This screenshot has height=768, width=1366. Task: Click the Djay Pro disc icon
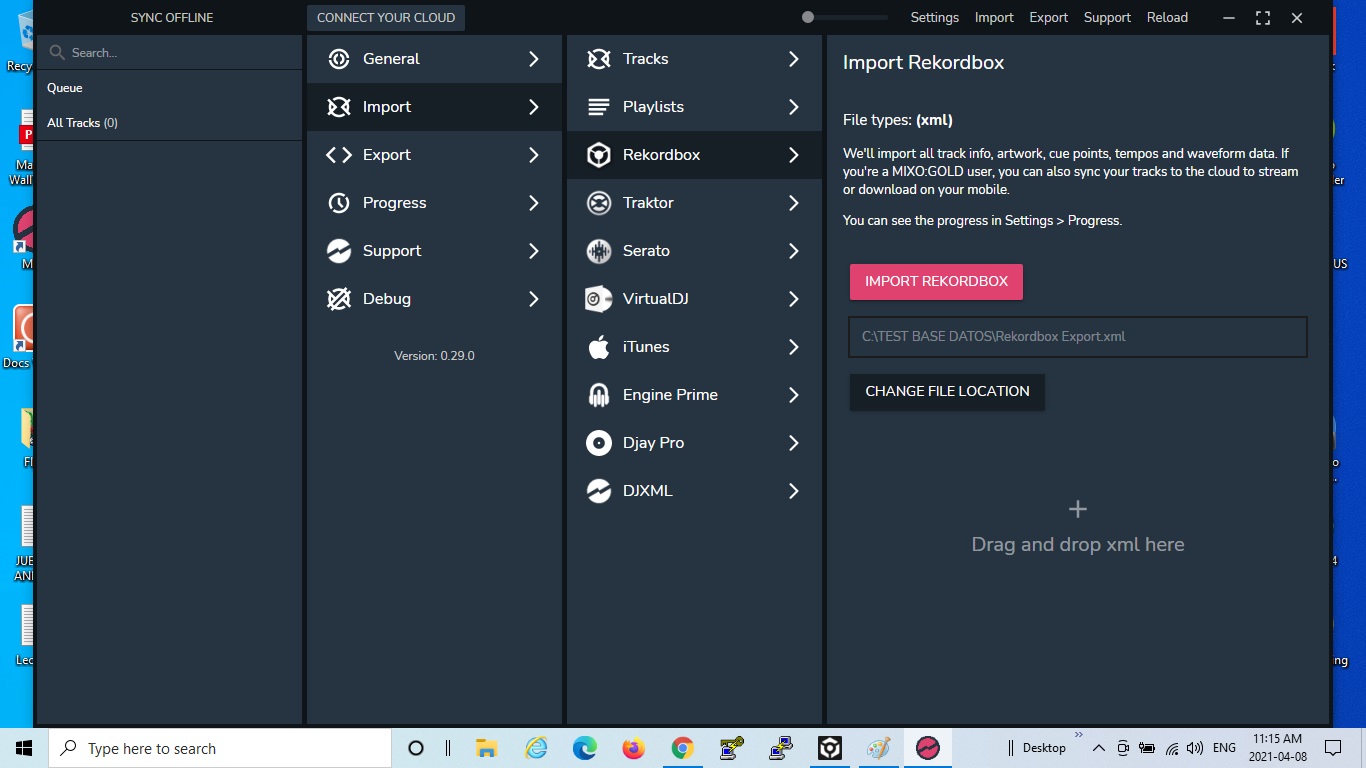(598, 443)
